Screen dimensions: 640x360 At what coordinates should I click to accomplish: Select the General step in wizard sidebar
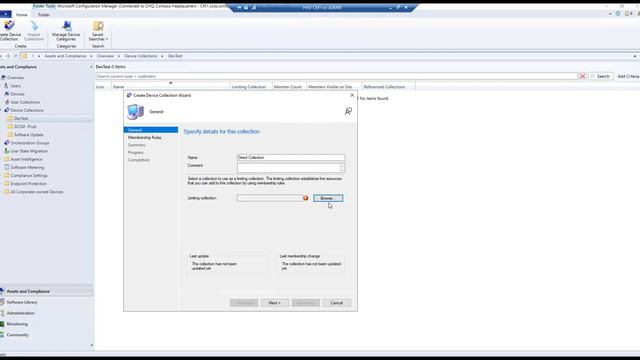coord(151,130)
